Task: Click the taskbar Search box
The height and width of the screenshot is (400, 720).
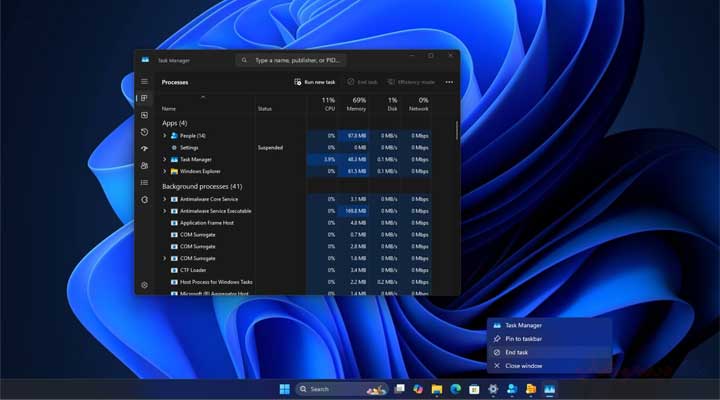Action: pos(342,389)
